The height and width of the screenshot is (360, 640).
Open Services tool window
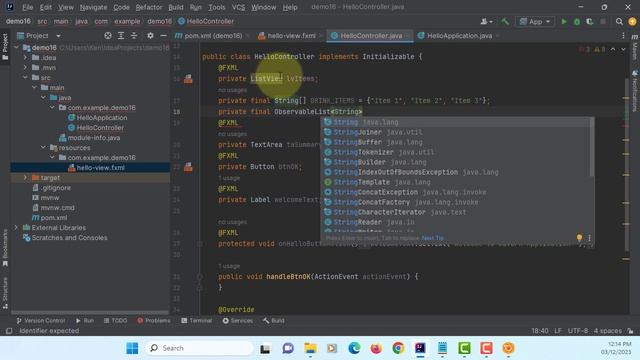point(238,320)
